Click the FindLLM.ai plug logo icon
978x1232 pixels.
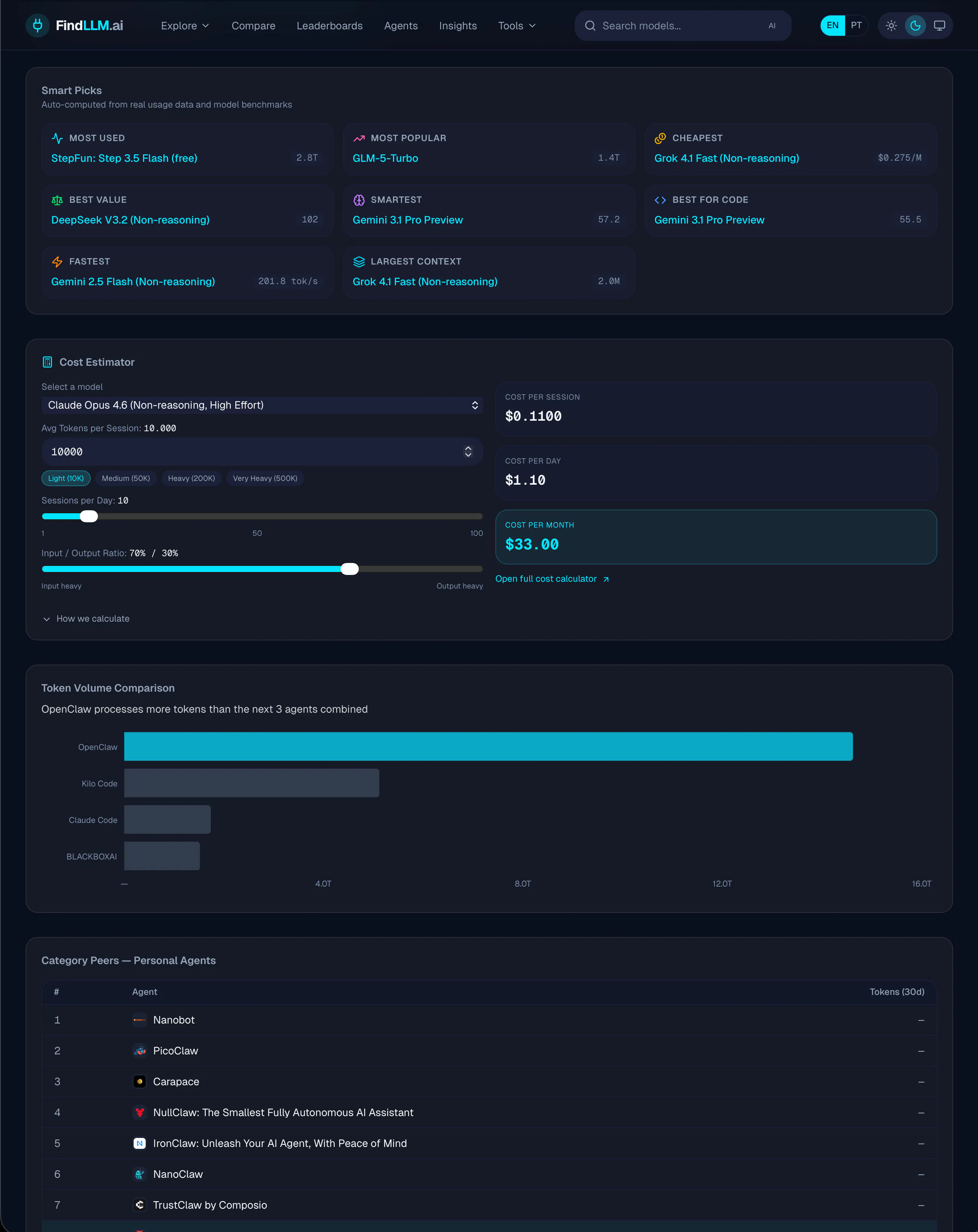click(38, 26)
